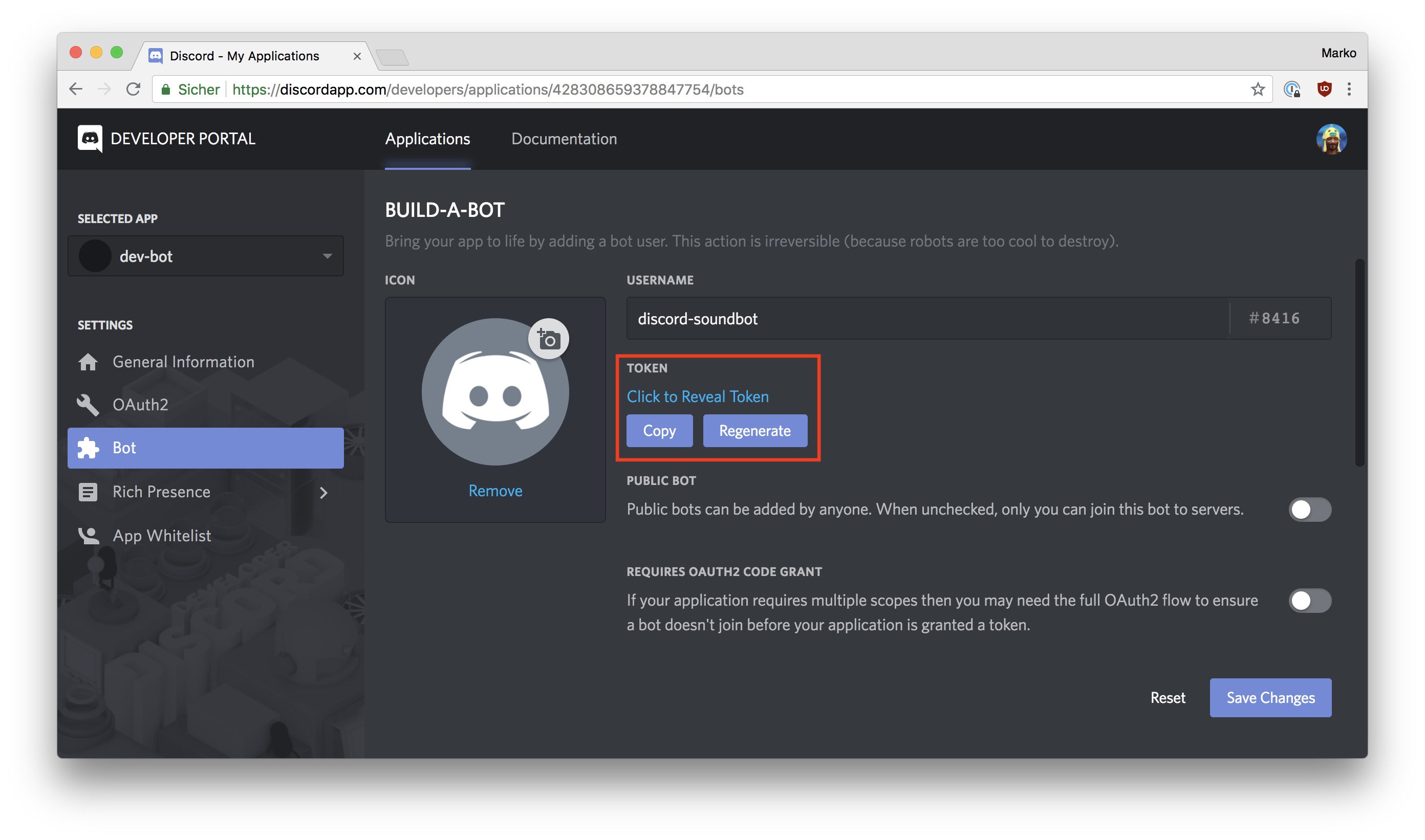Screen dimensions: 1425x840
Task: Click the Save Changes button
Action: [x=1271, y=697]
